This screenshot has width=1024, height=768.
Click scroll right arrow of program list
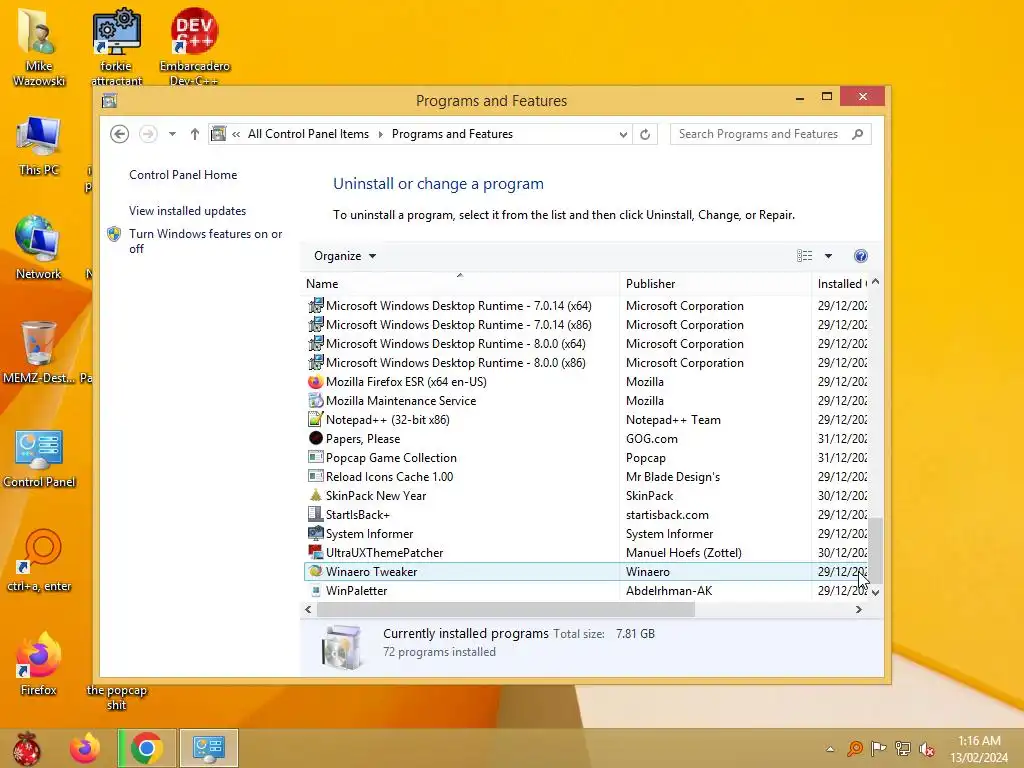pos(858,609)
